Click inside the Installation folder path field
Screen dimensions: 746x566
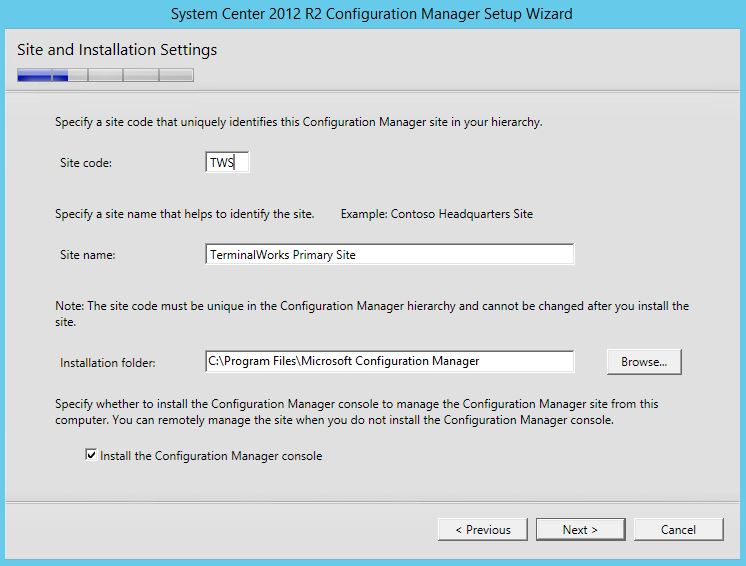tap(390, 361)
